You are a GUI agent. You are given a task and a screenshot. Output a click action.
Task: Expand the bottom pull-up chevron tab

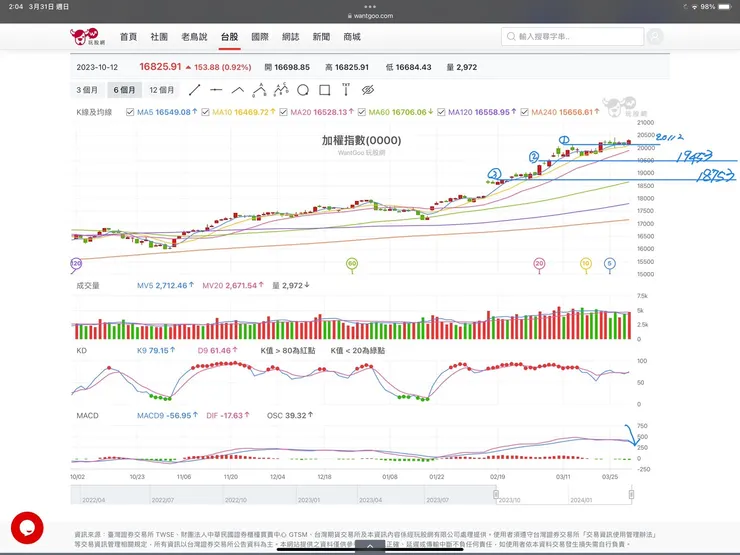coord(370,546)
